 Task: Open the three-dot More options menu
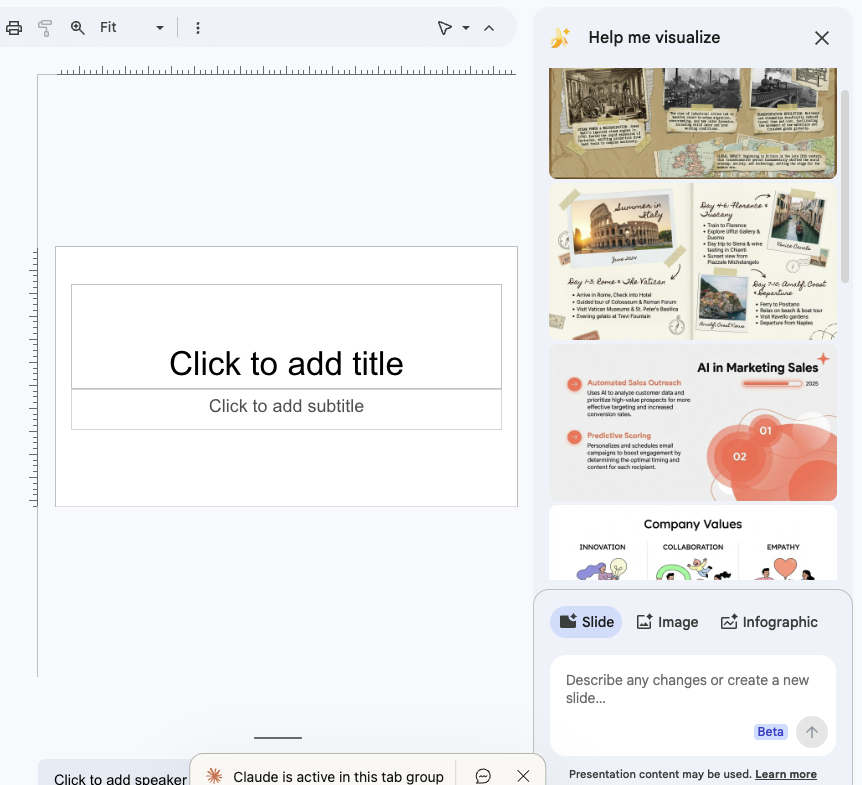(198, 28)
